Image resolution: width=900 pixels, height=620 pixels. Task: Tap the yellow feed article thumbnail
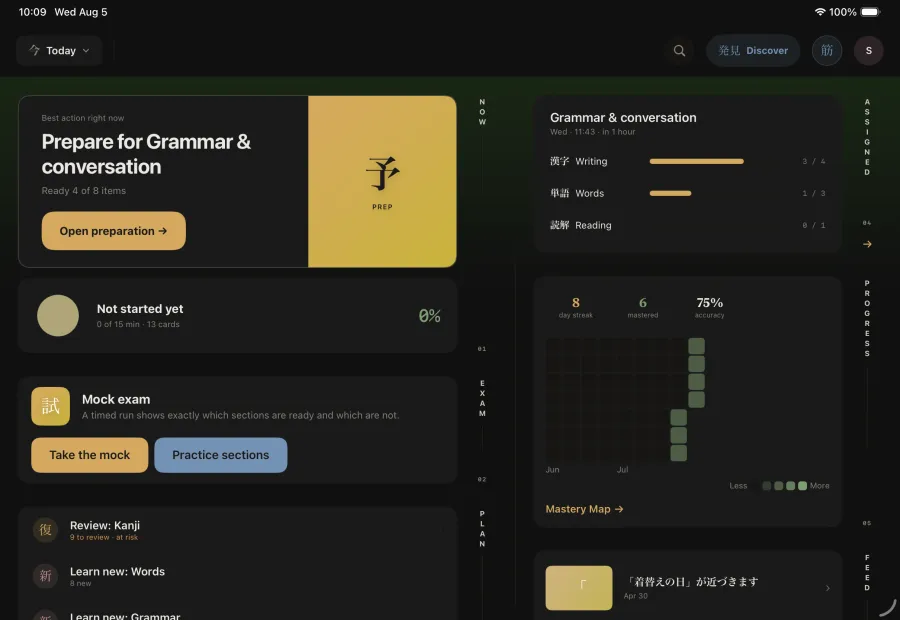[579, 588]
